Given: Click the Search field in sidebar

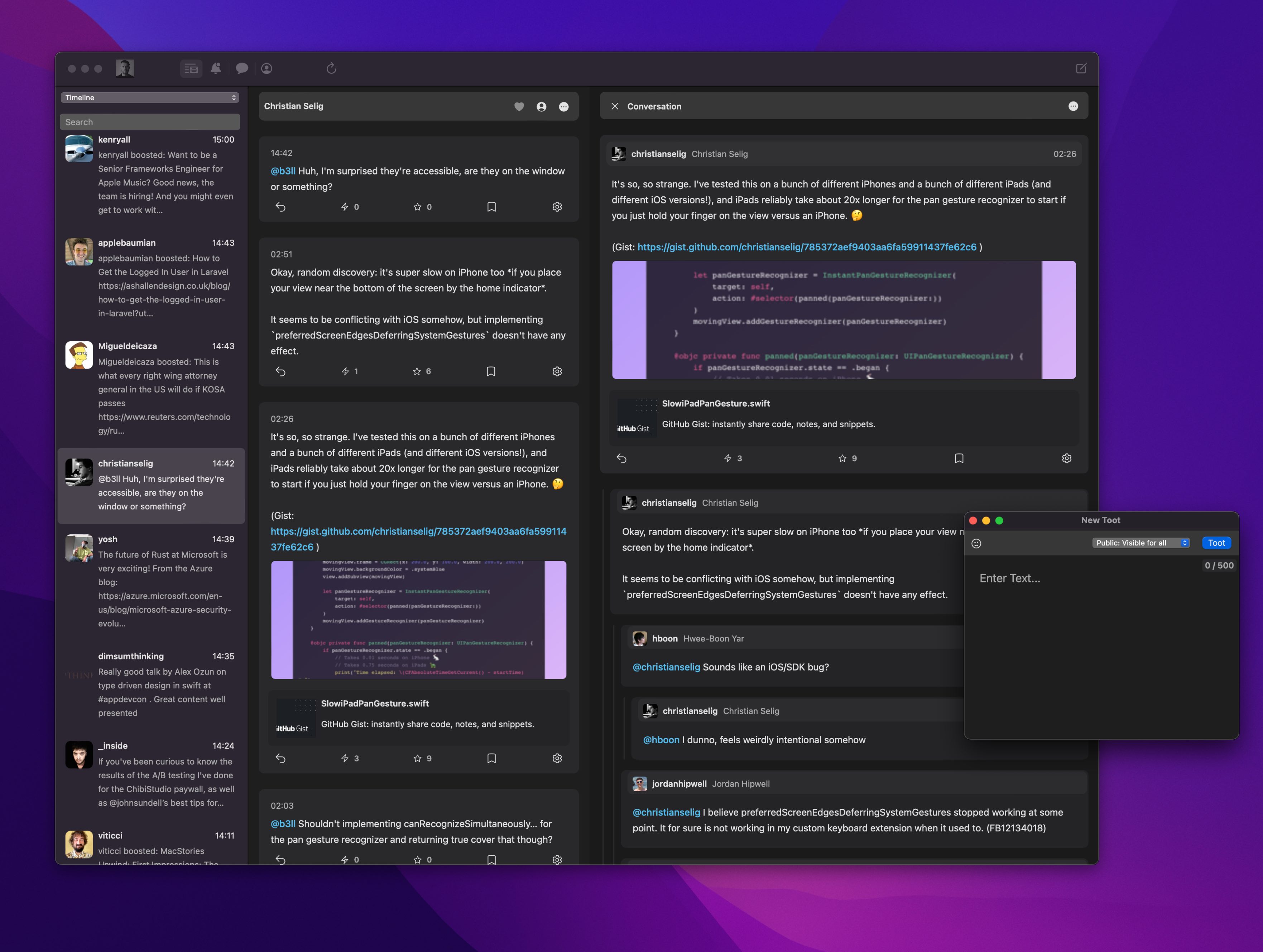Looking at the screenshot, I should tap(150, 122).
